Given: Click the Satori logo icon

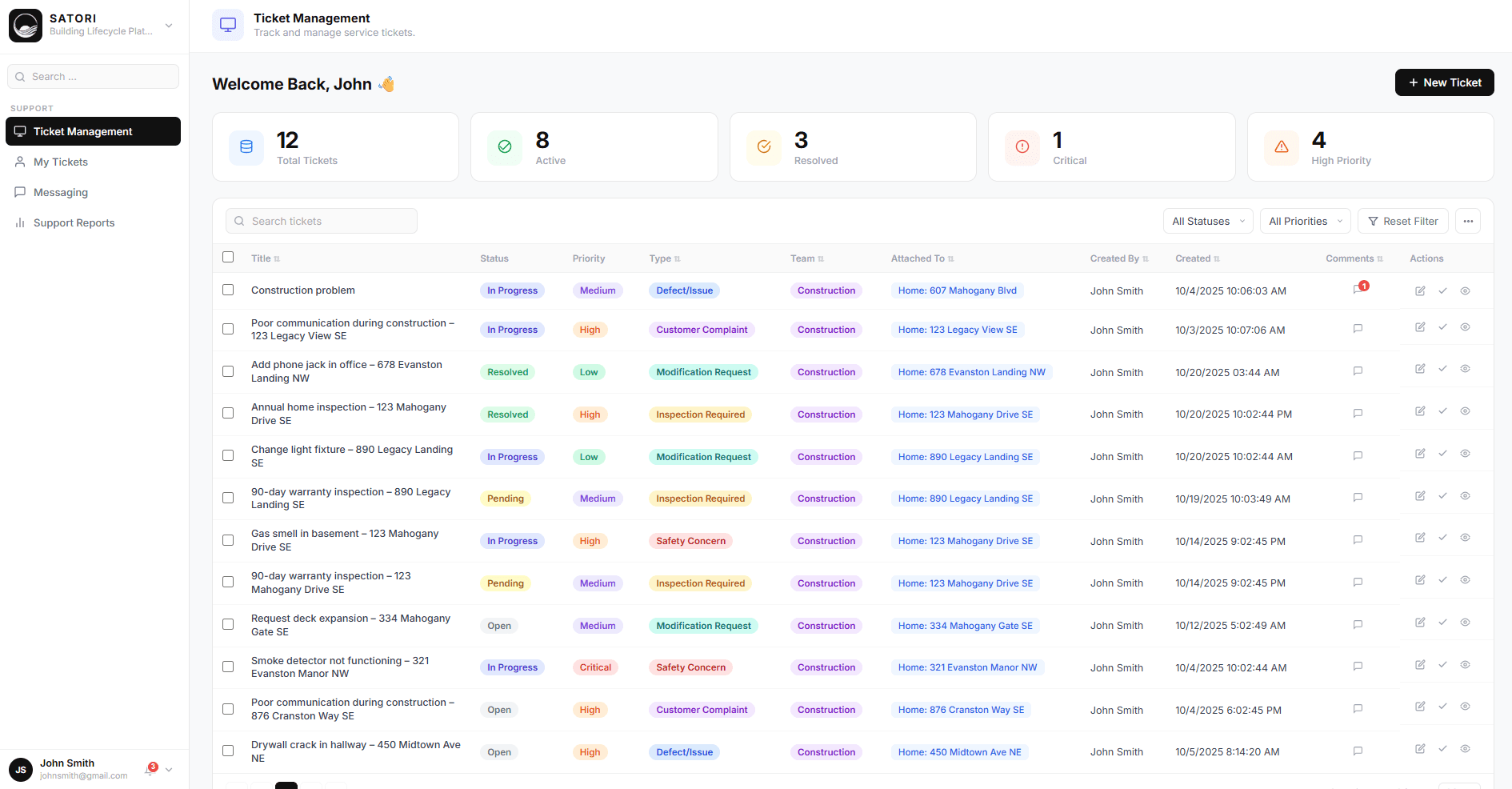Looking at the screenshot, I should (x=26, y=26).
